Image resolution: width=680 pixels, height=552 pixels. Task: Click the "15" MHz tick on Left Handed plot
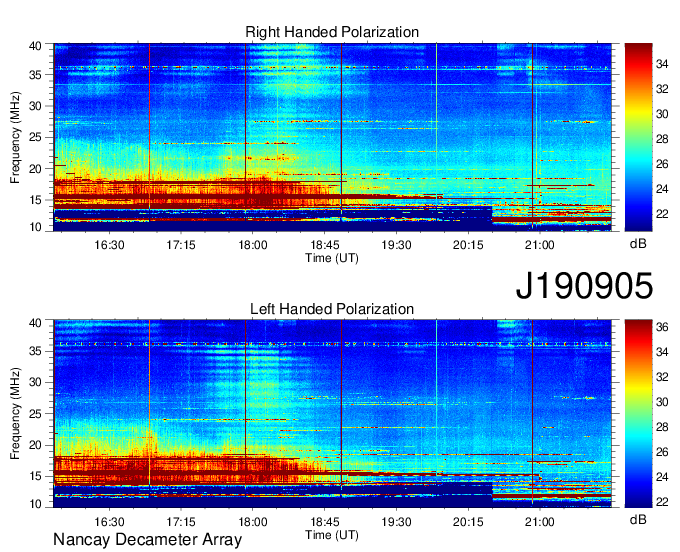tap(35, 476)
